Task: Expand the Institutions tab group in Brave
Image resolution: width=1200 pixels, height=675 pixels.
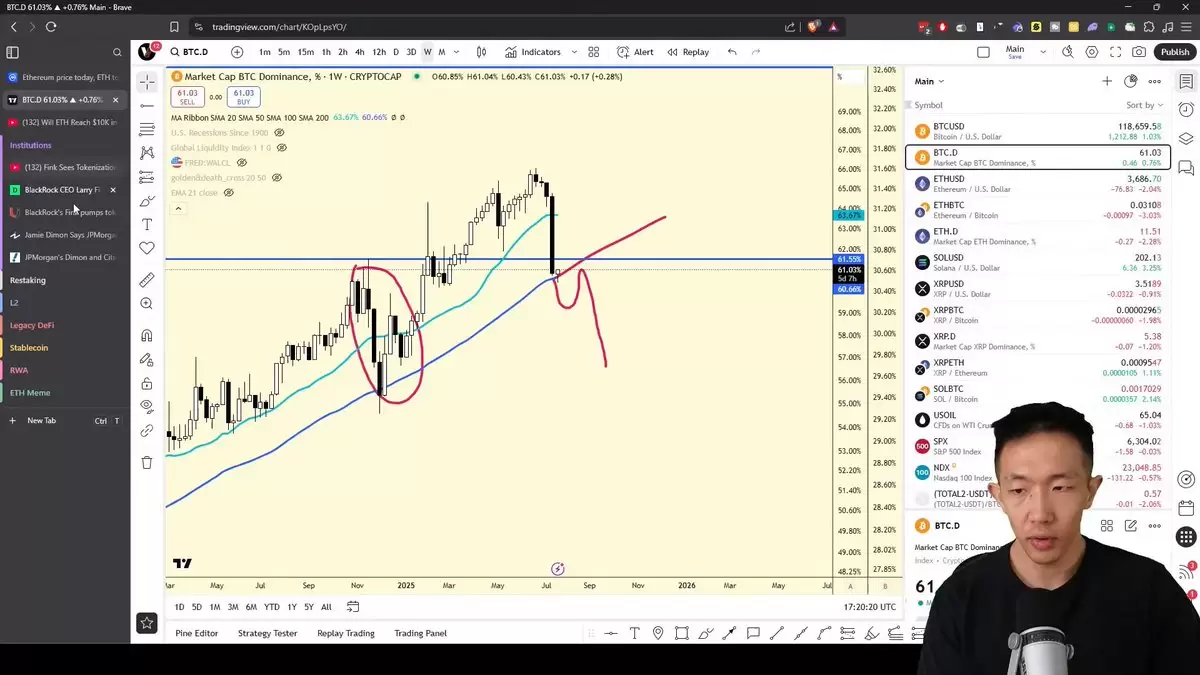Action: 31,145
